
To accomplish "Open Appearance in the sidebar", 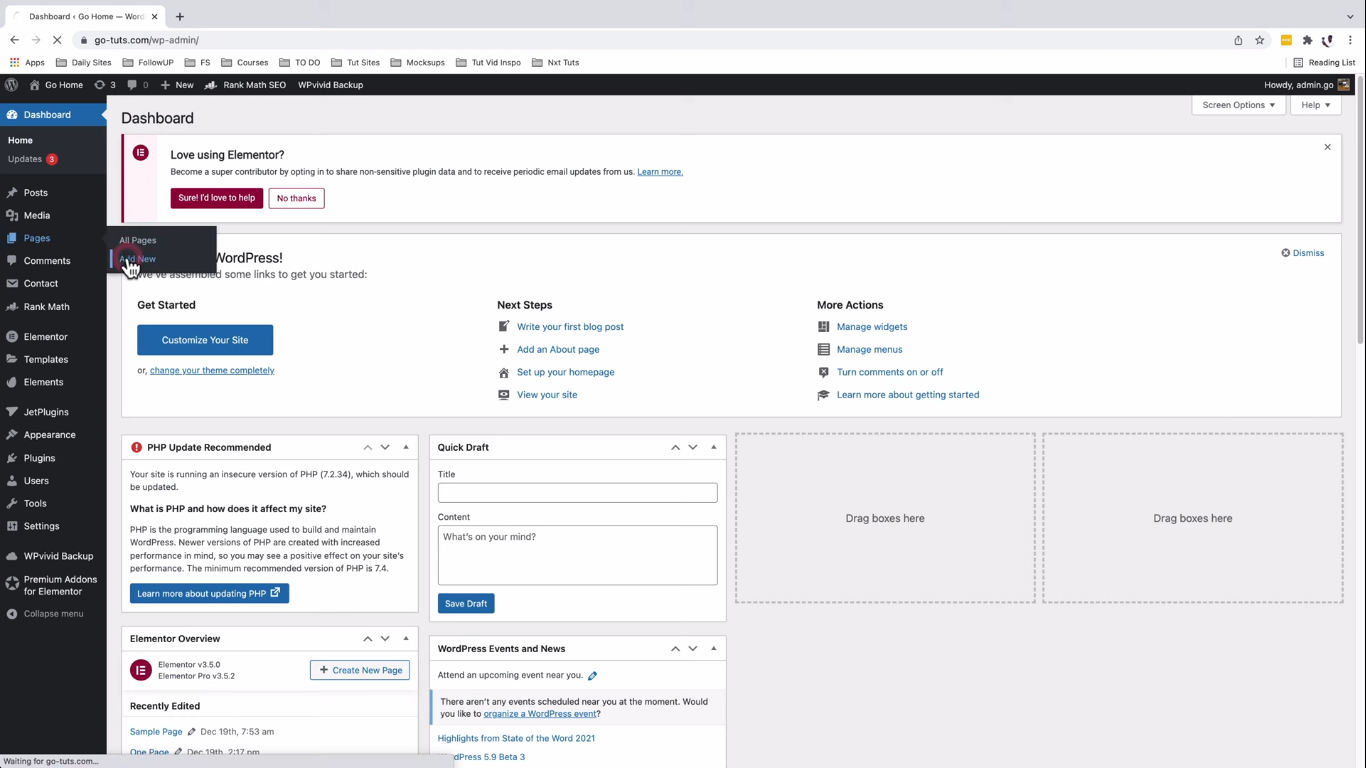I will point(50,435).
